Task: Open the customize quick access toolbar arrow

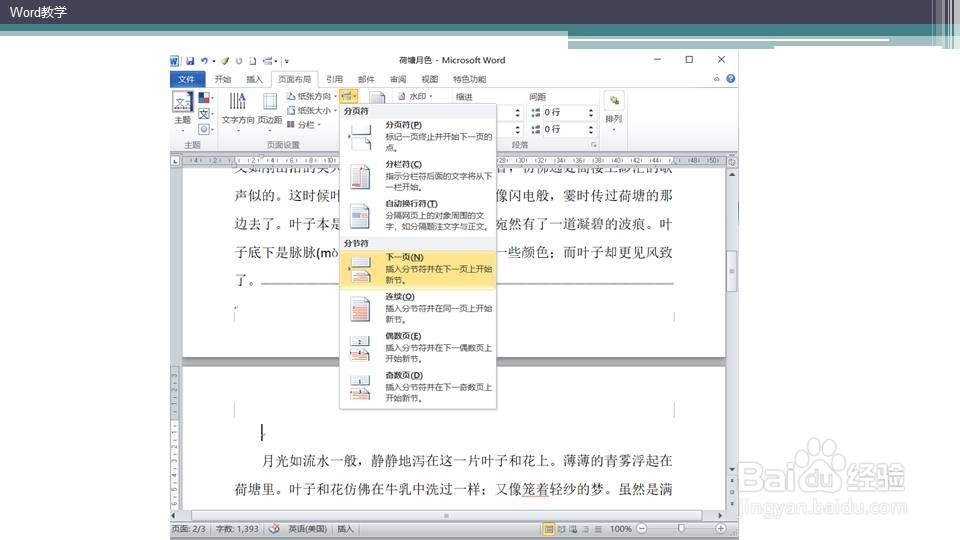Action: click(x=287, y=61)
